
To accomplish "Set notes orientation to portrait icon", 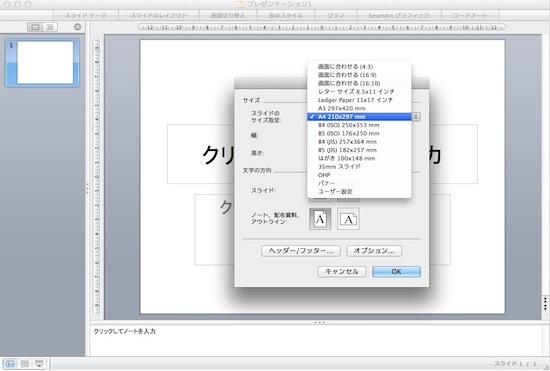I will point(320,219).
